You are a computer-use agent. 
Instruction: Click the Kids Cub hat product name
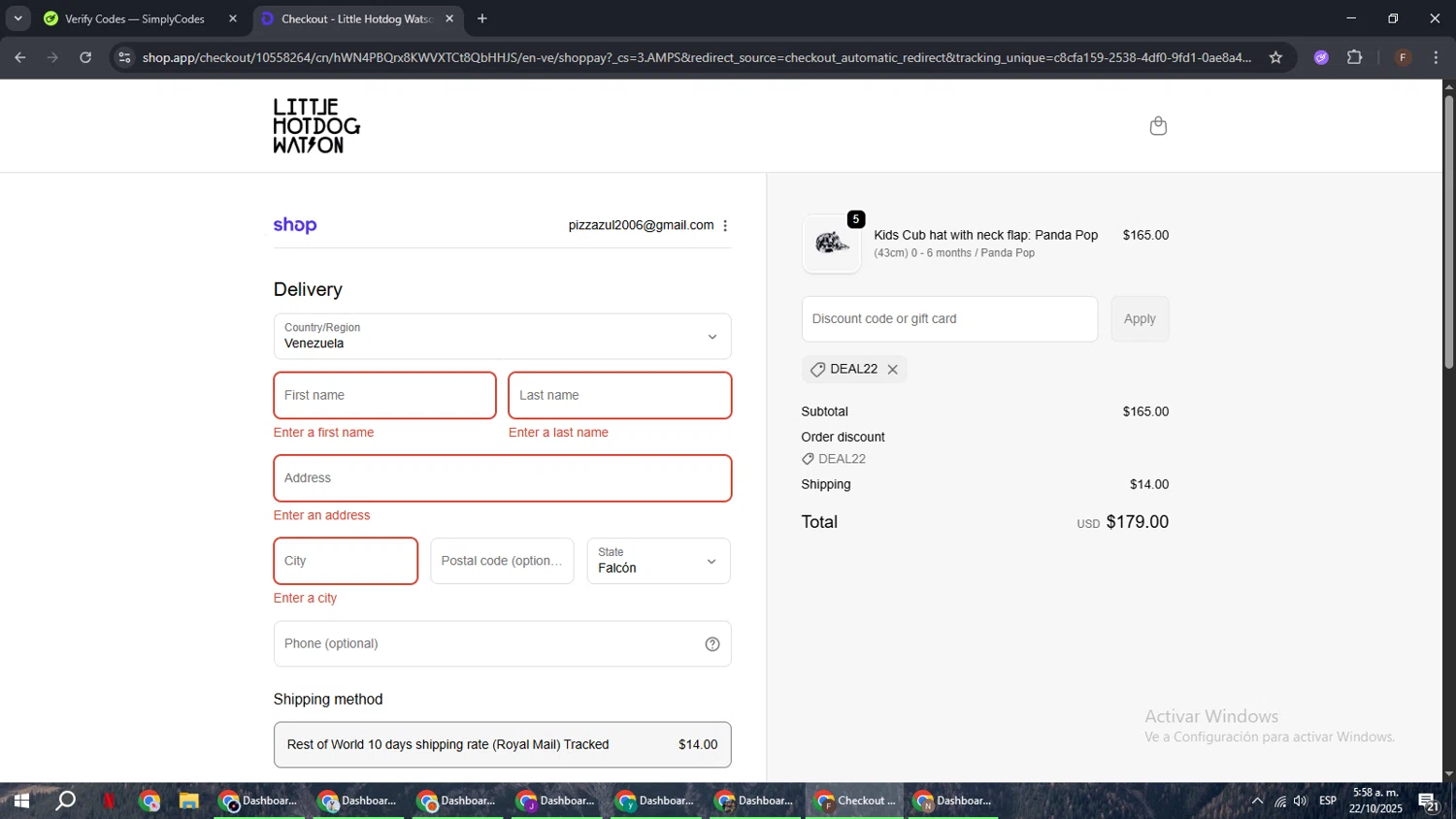pyautogui.click(x=985, y=235)
